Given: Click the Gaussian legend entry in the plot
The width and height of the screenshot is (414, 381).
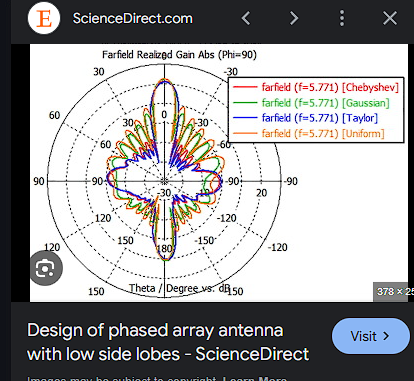Looking at the screenshot, I should click(x=311, y=103).
